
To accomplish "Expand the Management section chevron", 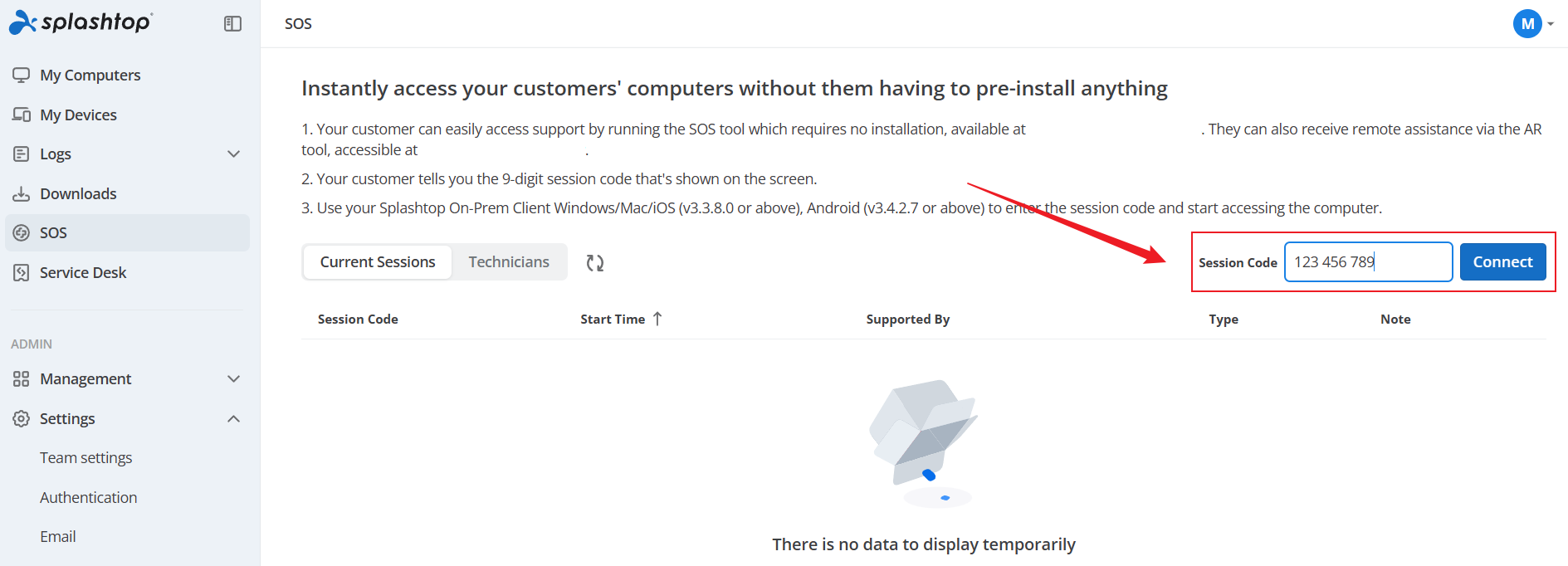I will point(233,378).
